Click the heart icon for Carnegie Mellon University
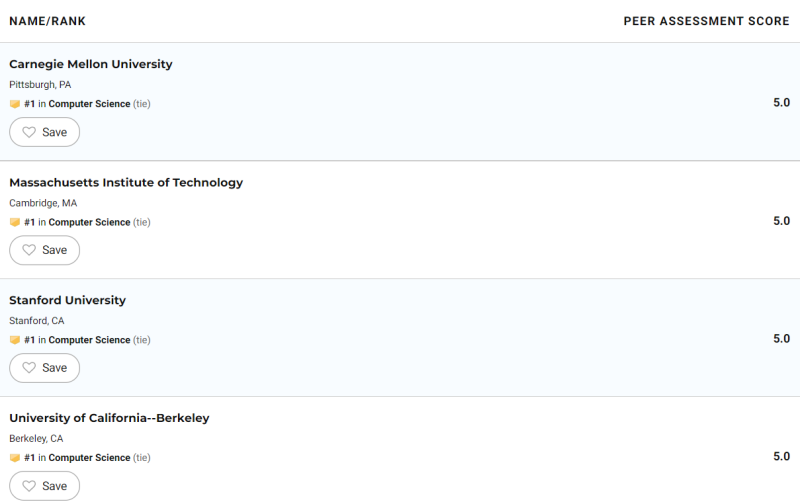Screen dimensions: 800x502 (29, 132)
